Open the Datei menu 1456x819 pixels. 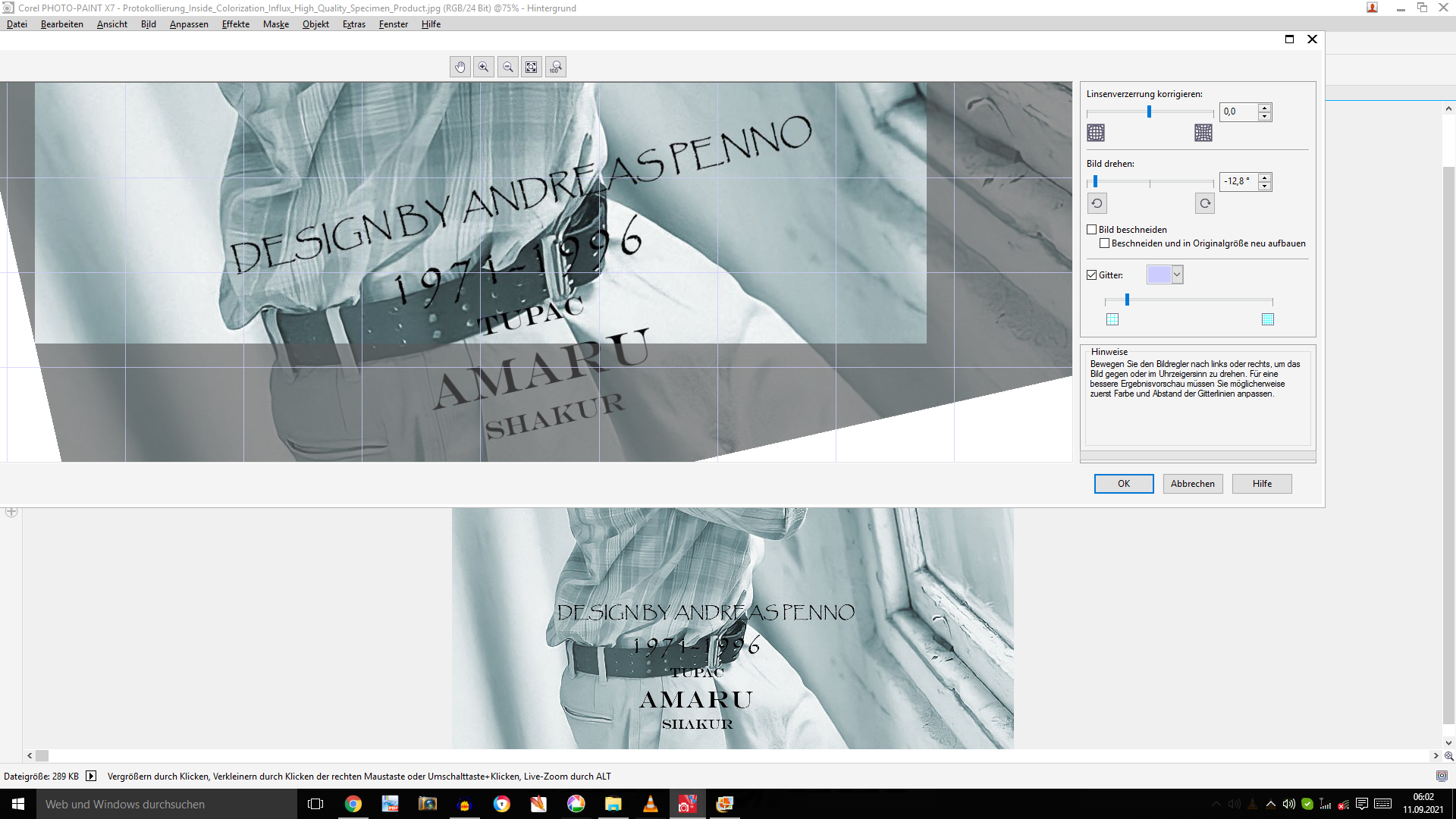(17, 24)
